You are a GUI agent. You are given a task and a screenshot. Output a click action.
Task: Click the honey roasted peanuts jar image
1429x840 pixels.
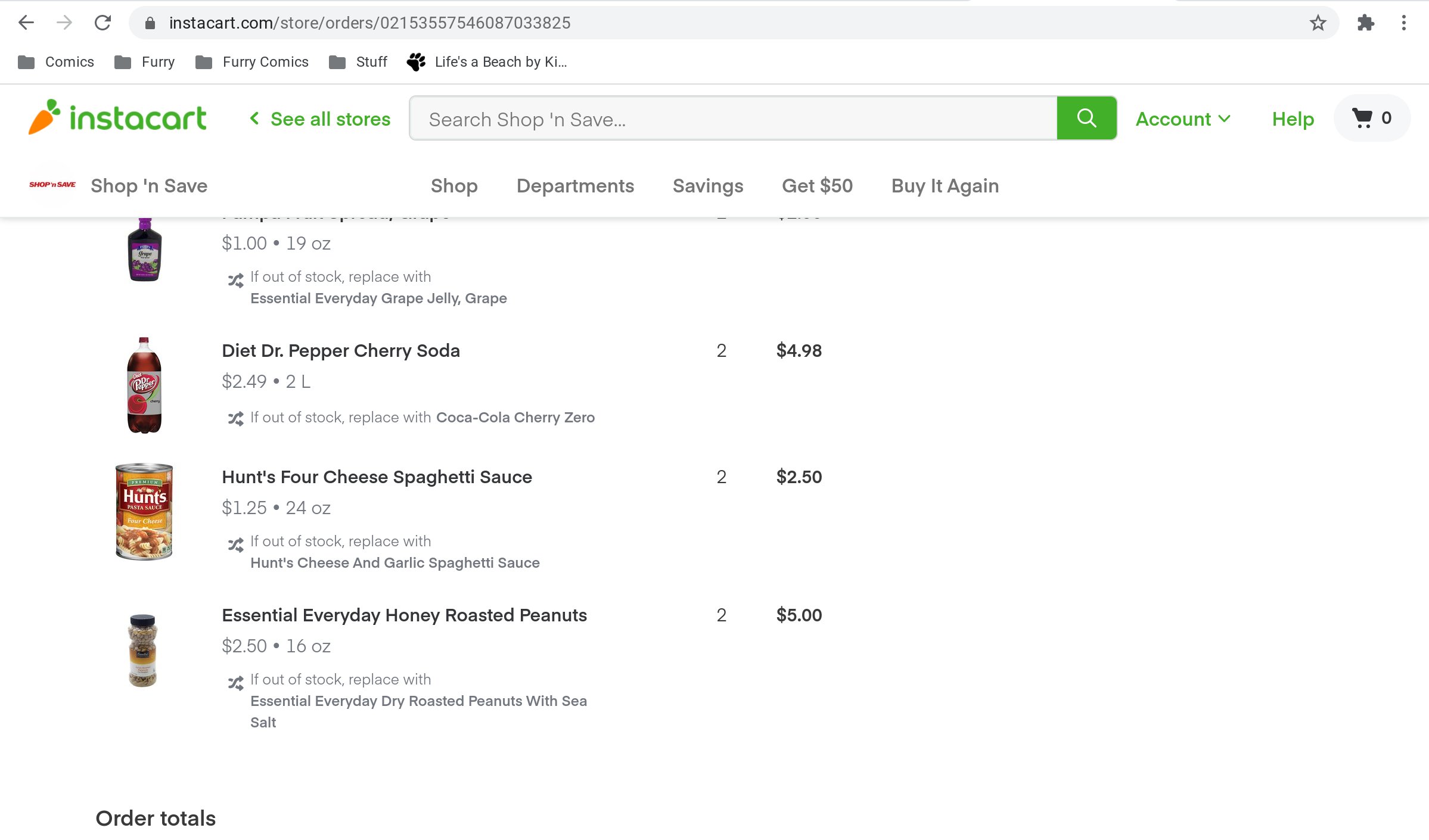tap(143, 651)
